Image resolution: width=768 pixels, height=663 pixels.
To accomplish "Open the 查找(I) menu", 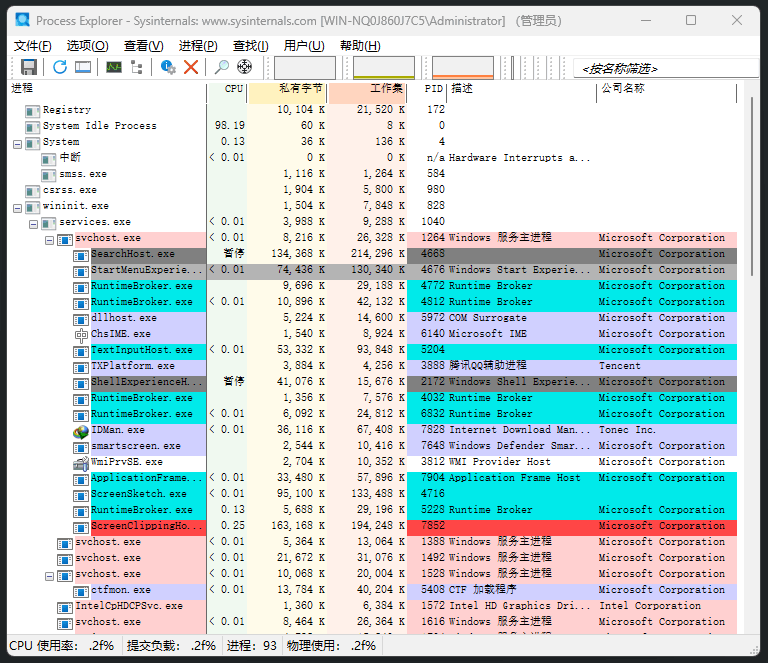I will pyautogui.click(x=250, y=45).
